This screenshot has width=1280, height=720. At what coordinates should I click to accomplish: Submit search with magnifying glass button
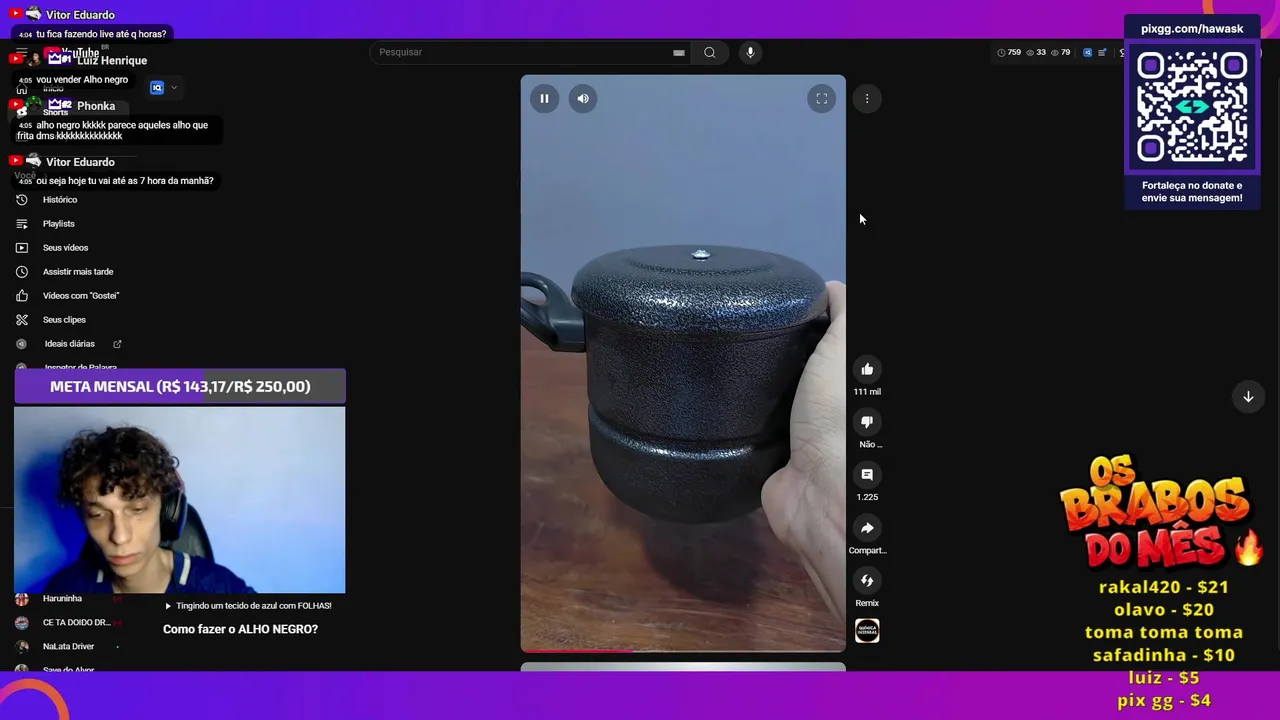710,52
